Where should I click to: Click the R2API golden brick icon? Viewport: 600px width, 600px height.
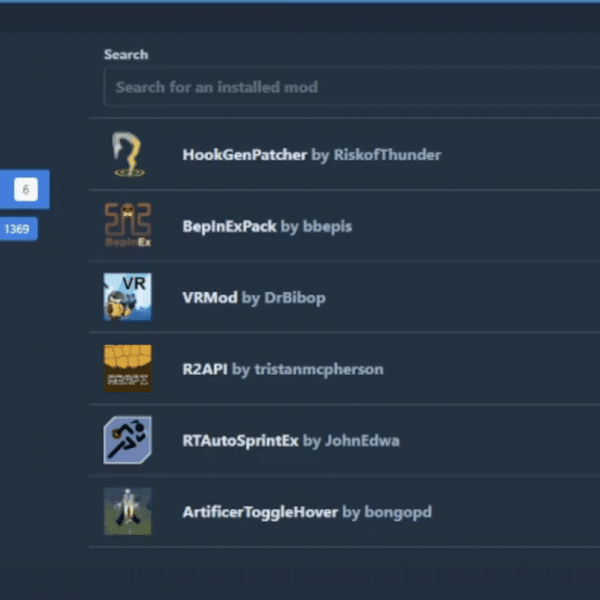pyautogui.click(x=128, y=368)
